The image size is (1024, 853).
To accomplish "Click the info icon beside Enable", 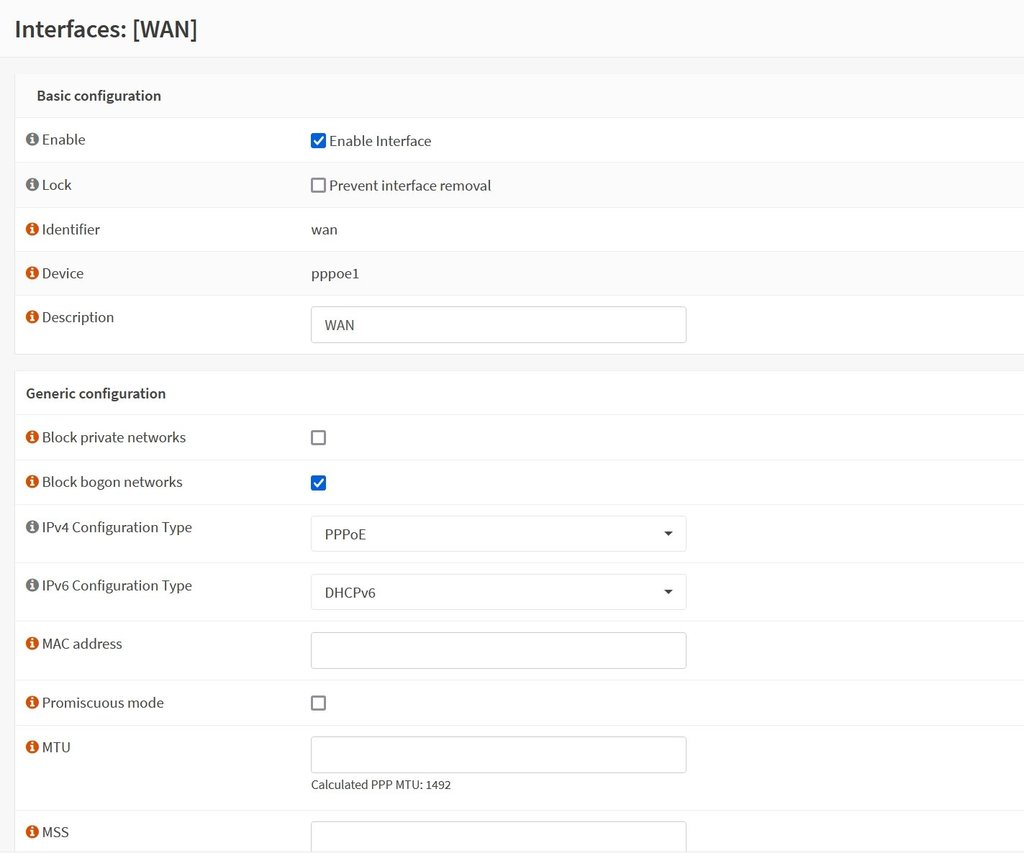I will click(x=32, y=139).
